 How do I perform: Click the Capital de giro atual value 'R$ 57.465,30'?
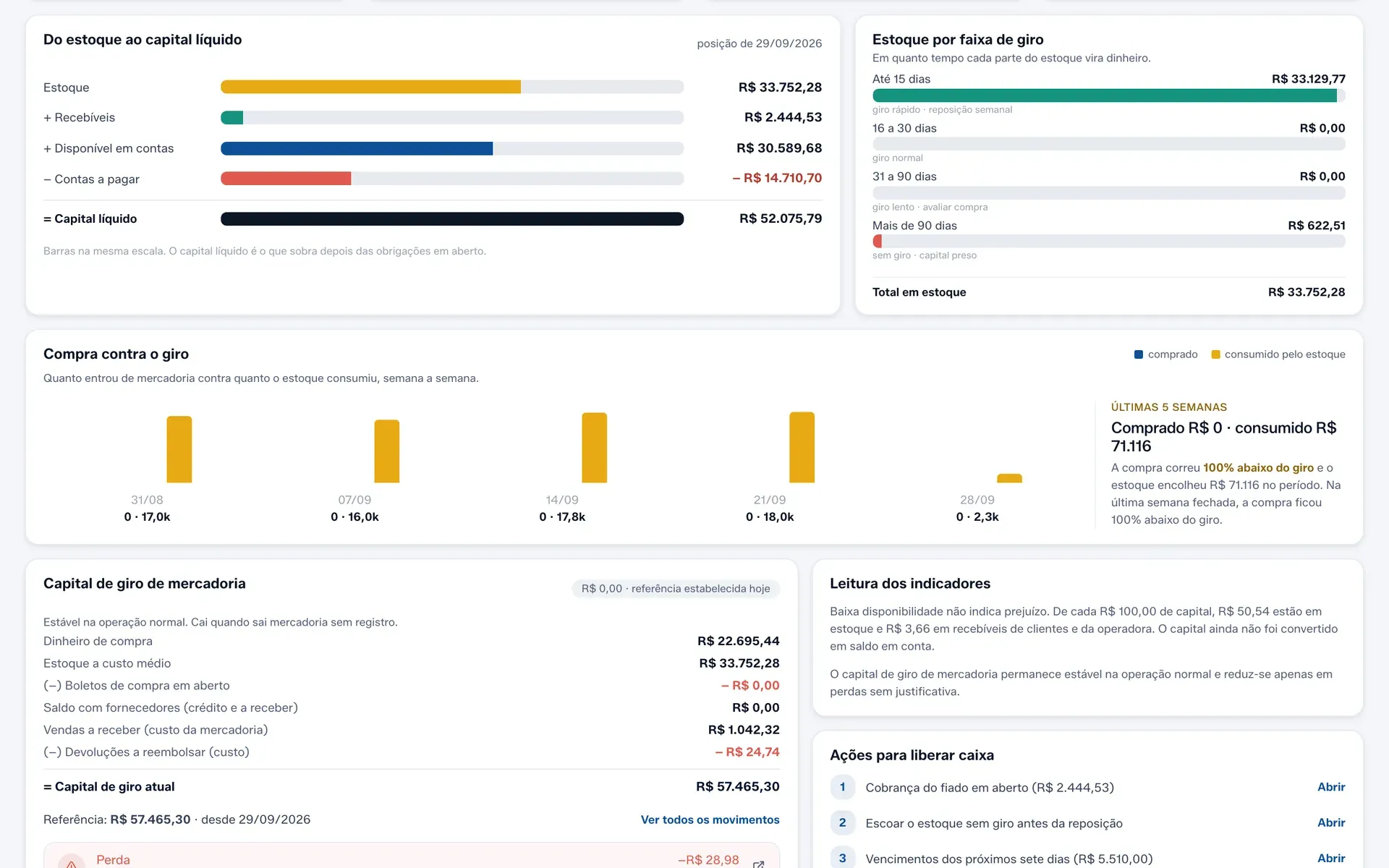click(738, 786)
